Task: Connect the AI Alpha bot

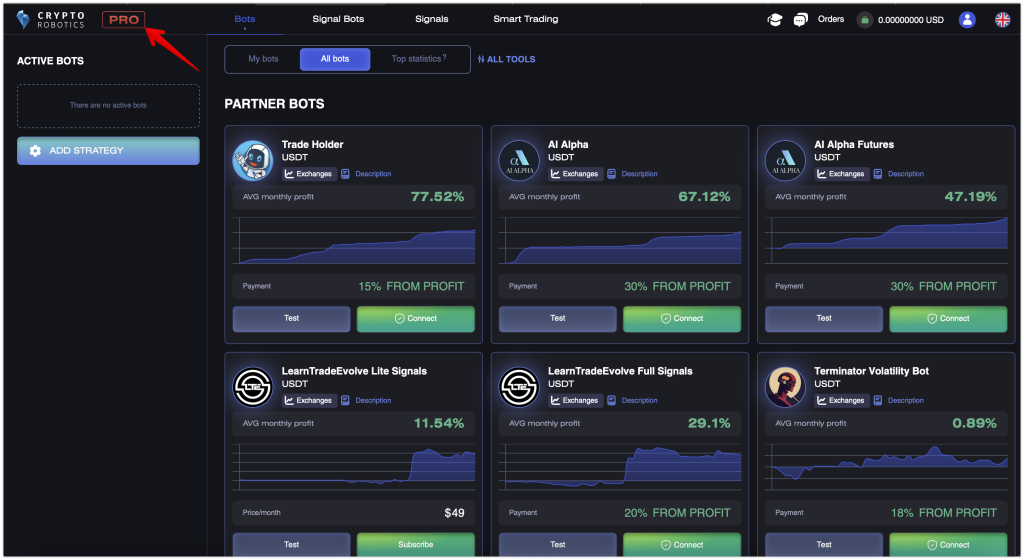Action: point(682,319)
